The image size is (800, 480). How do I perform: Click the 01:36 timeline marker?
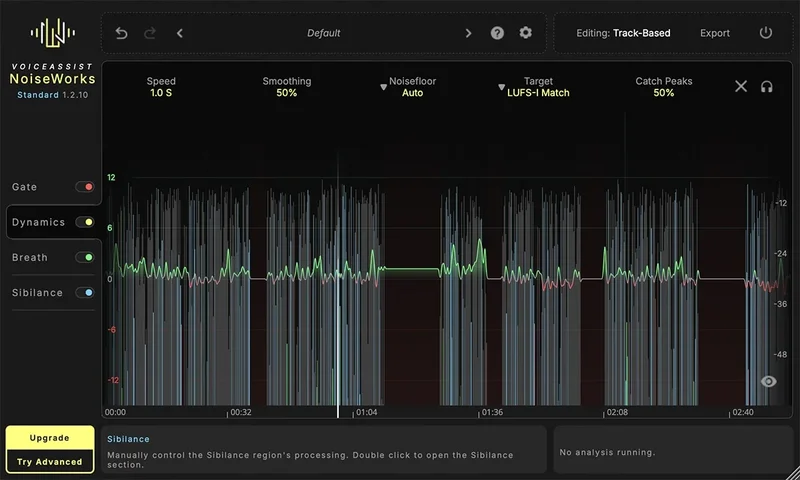(492, 412)
